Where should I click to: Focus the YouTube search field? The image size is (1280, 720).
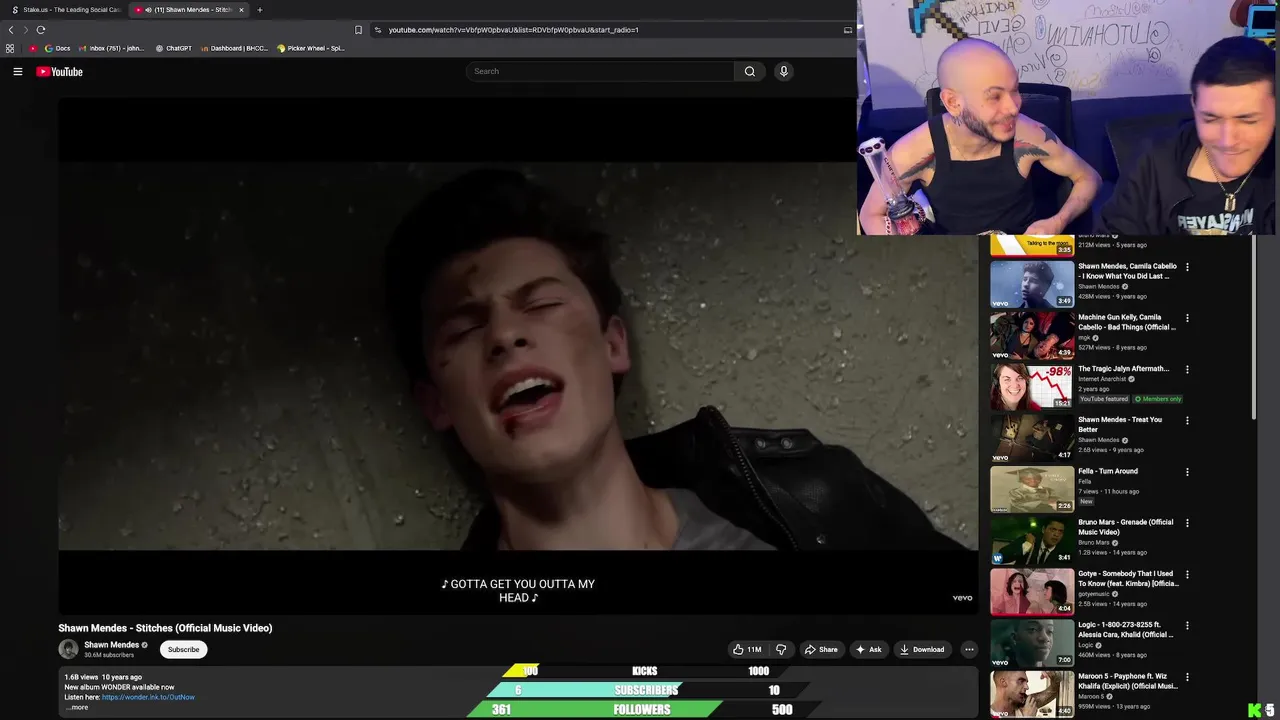600,71
